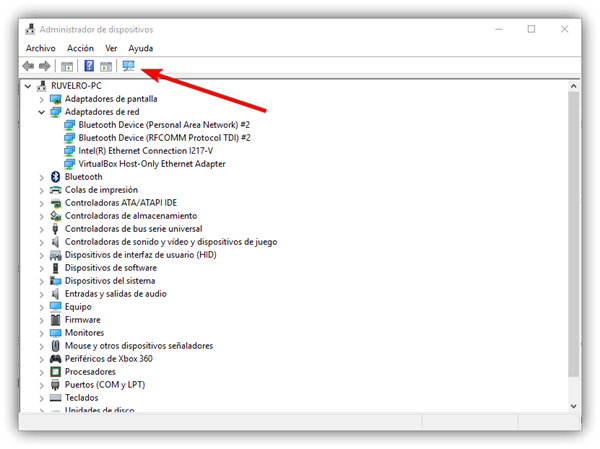This screenshot has height=449, width=600.
Task: Click the speaker icon of Controladoras de sonido
Action: click(55, 242)
